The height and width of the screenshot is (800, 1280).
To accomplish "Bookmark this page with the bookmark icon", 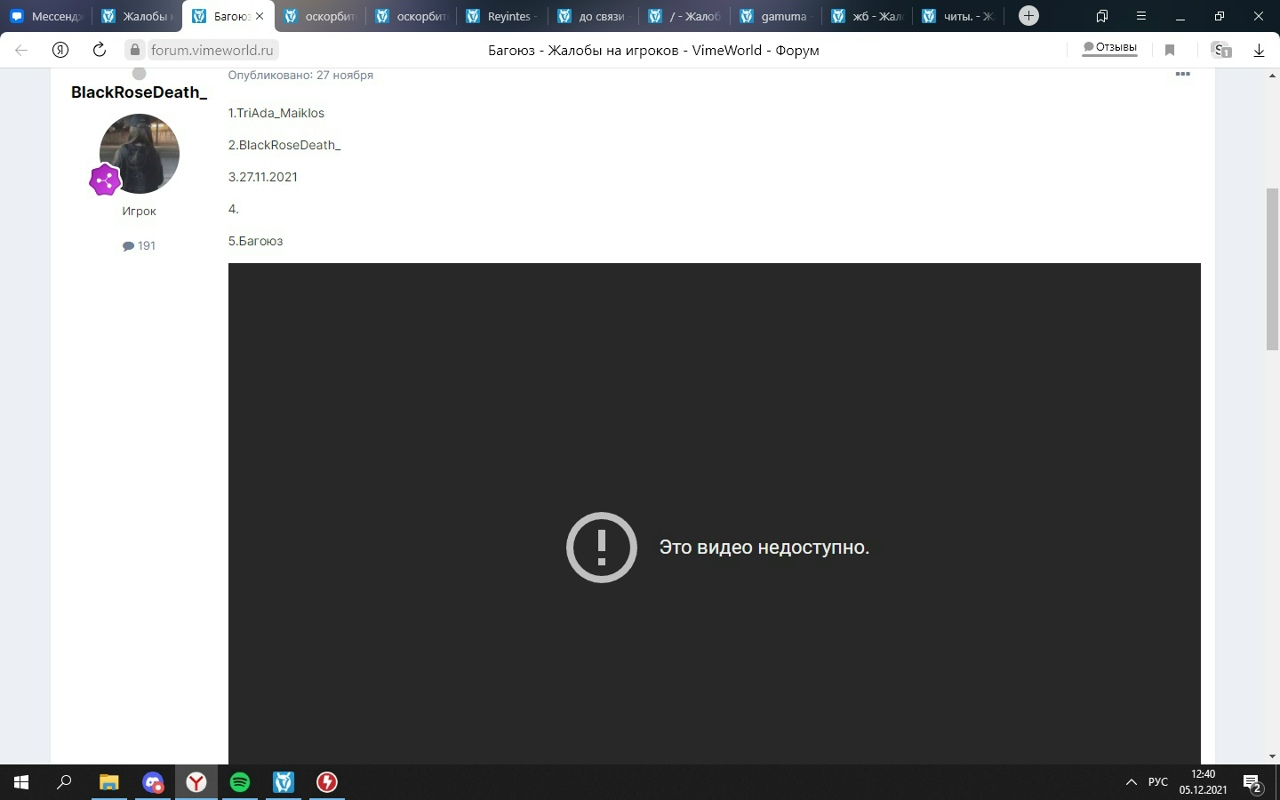I will (1169, 50).
